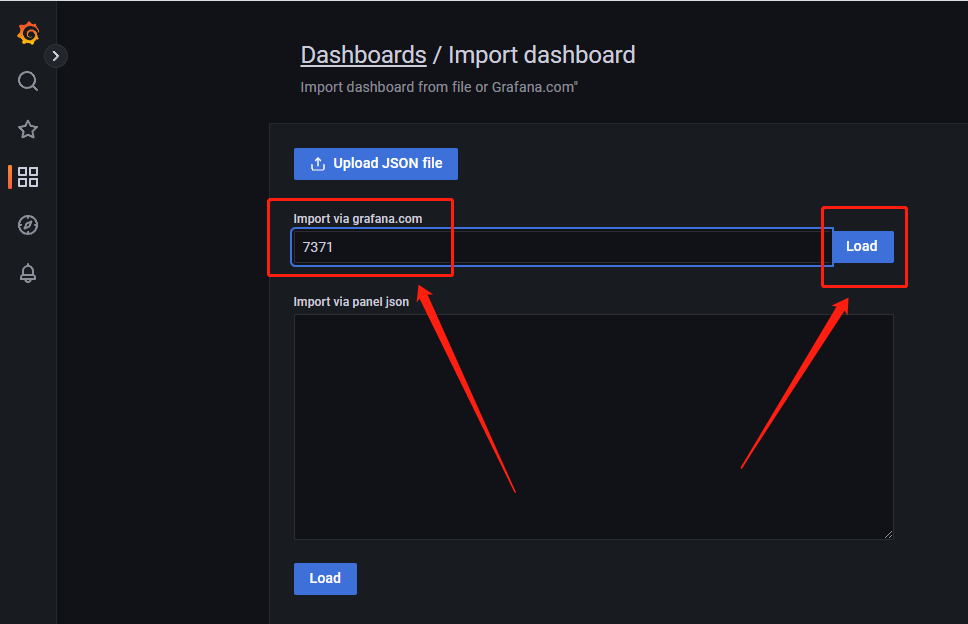This screenshot has width=968, height=624.
Task: Click the Upload JSON file button
Action: [375, 164]
